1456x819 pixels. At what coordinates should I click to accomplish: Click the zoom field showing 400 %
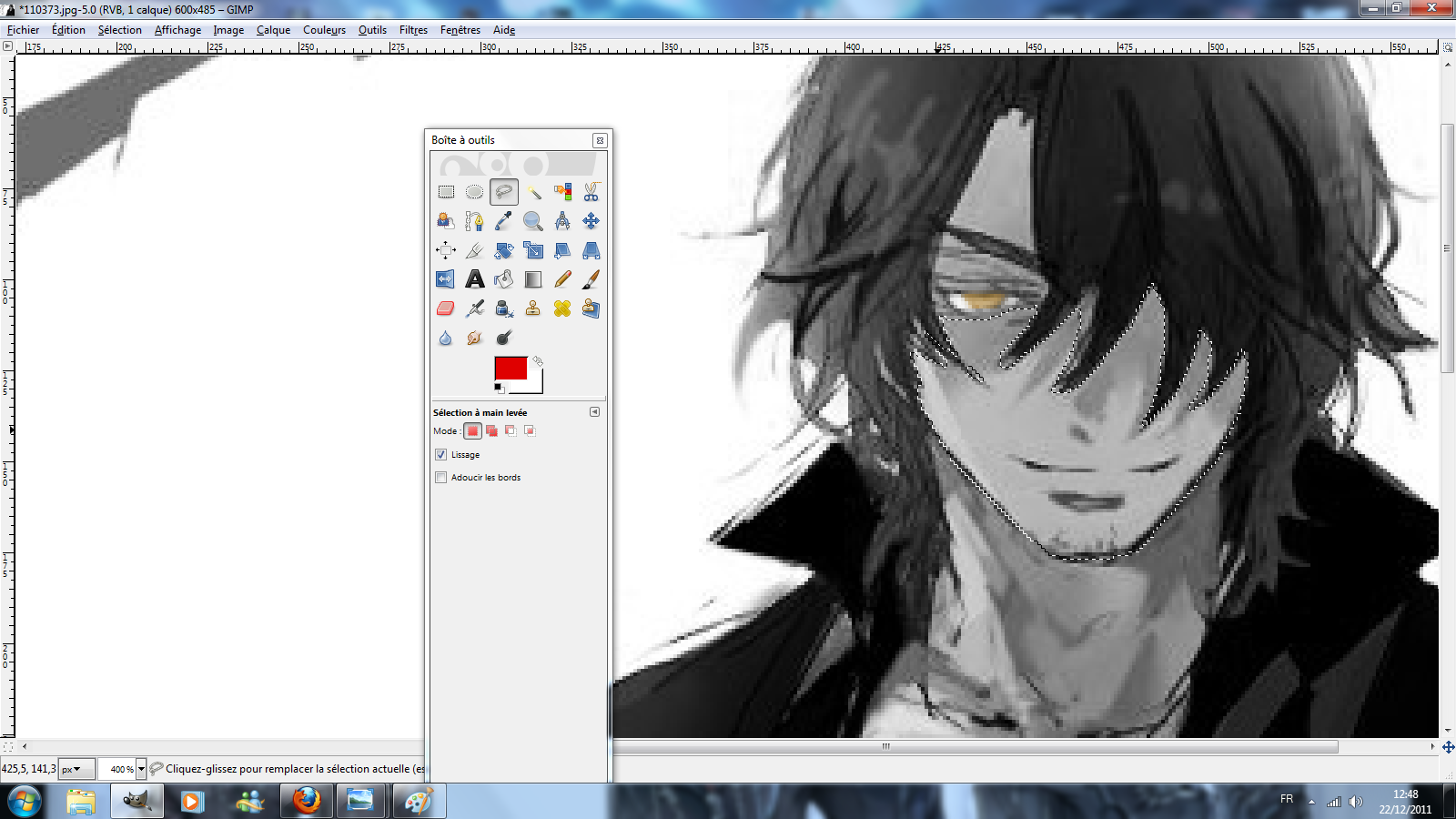point(117,769)
